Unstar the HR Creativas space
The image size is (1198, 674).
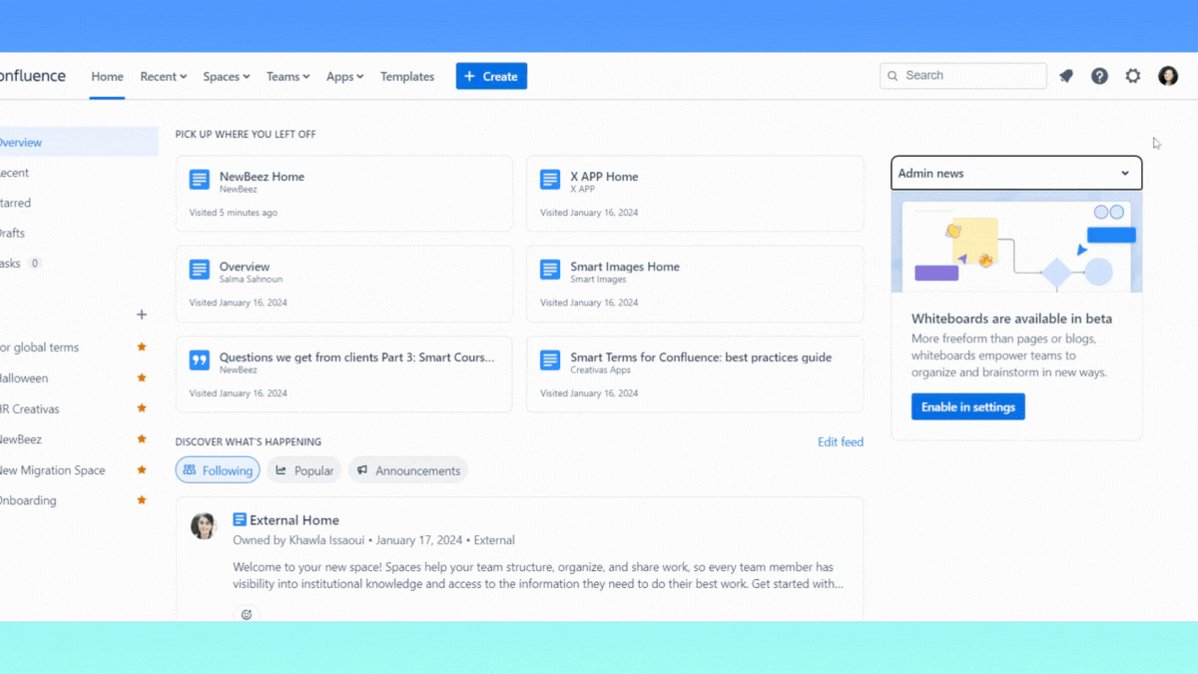pos(141,408)
